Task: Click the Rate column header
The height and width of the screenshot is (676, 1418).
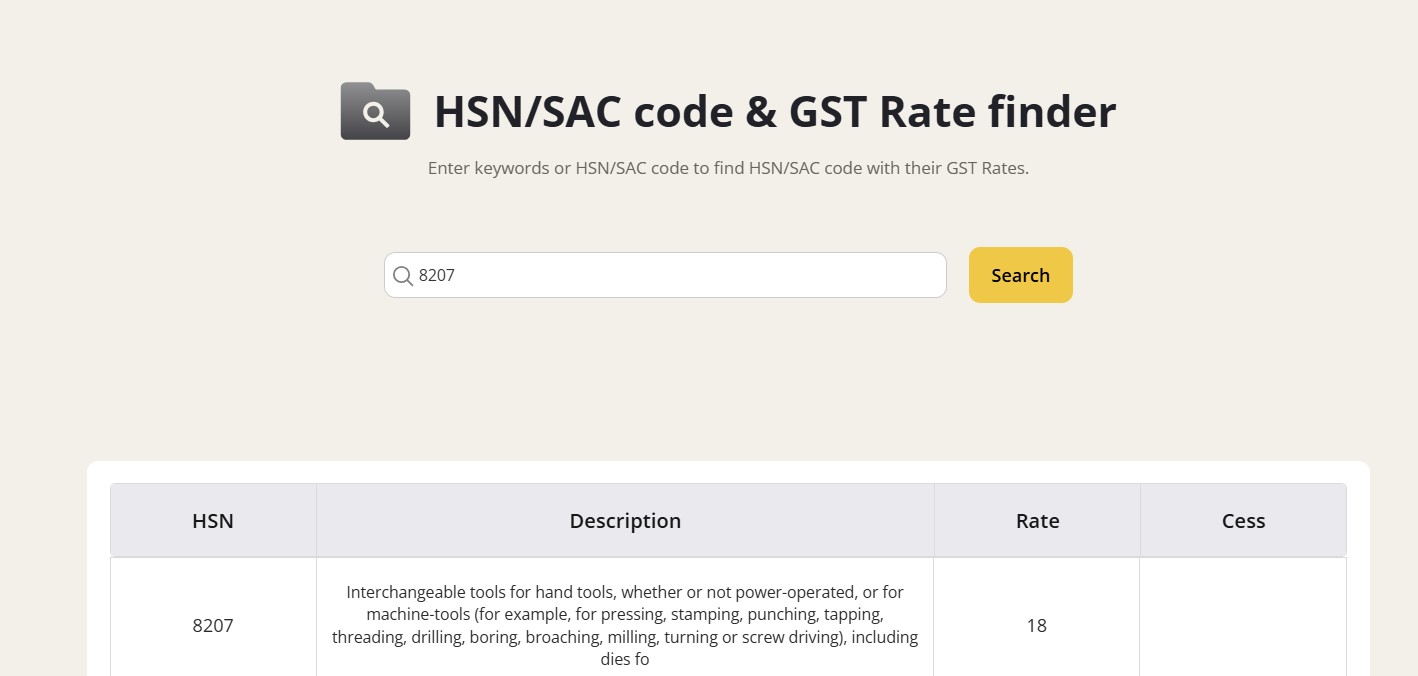Action: [1037, 521]
